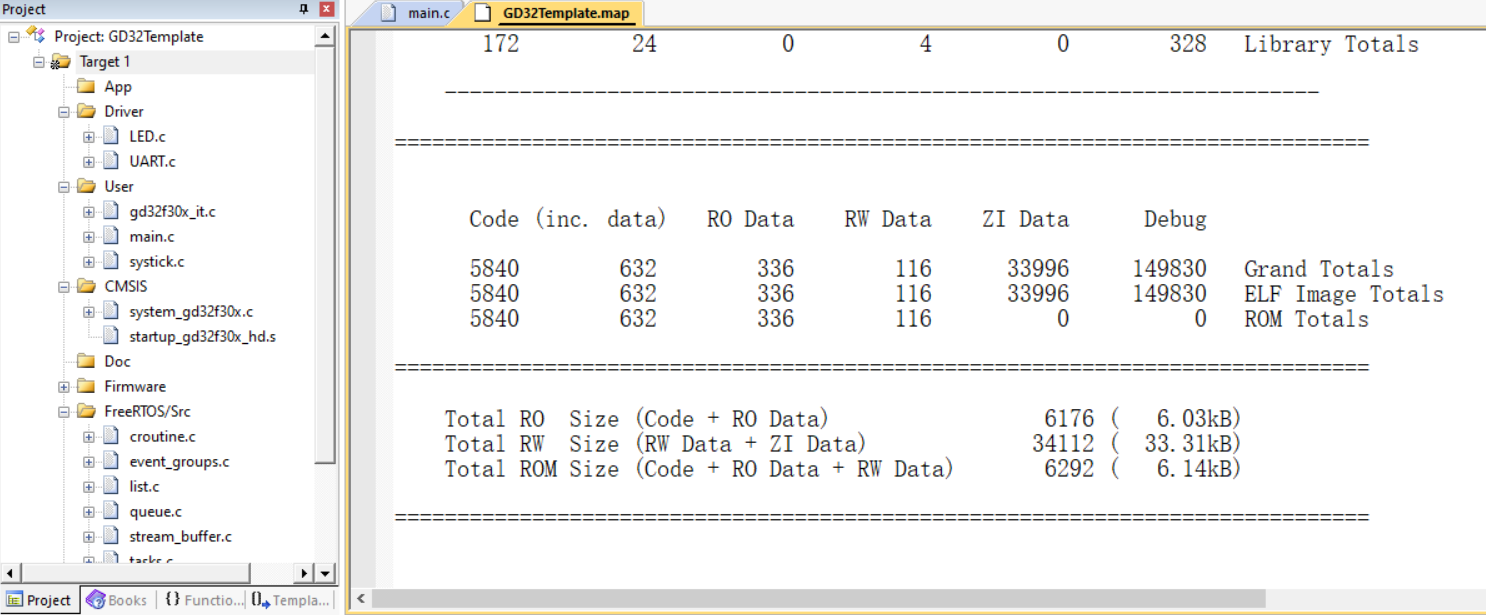Image resolution: width=1486 pixels, height=615 pixels.
Task: Click the Firmware folder icon
Action: tap(86, 386)
